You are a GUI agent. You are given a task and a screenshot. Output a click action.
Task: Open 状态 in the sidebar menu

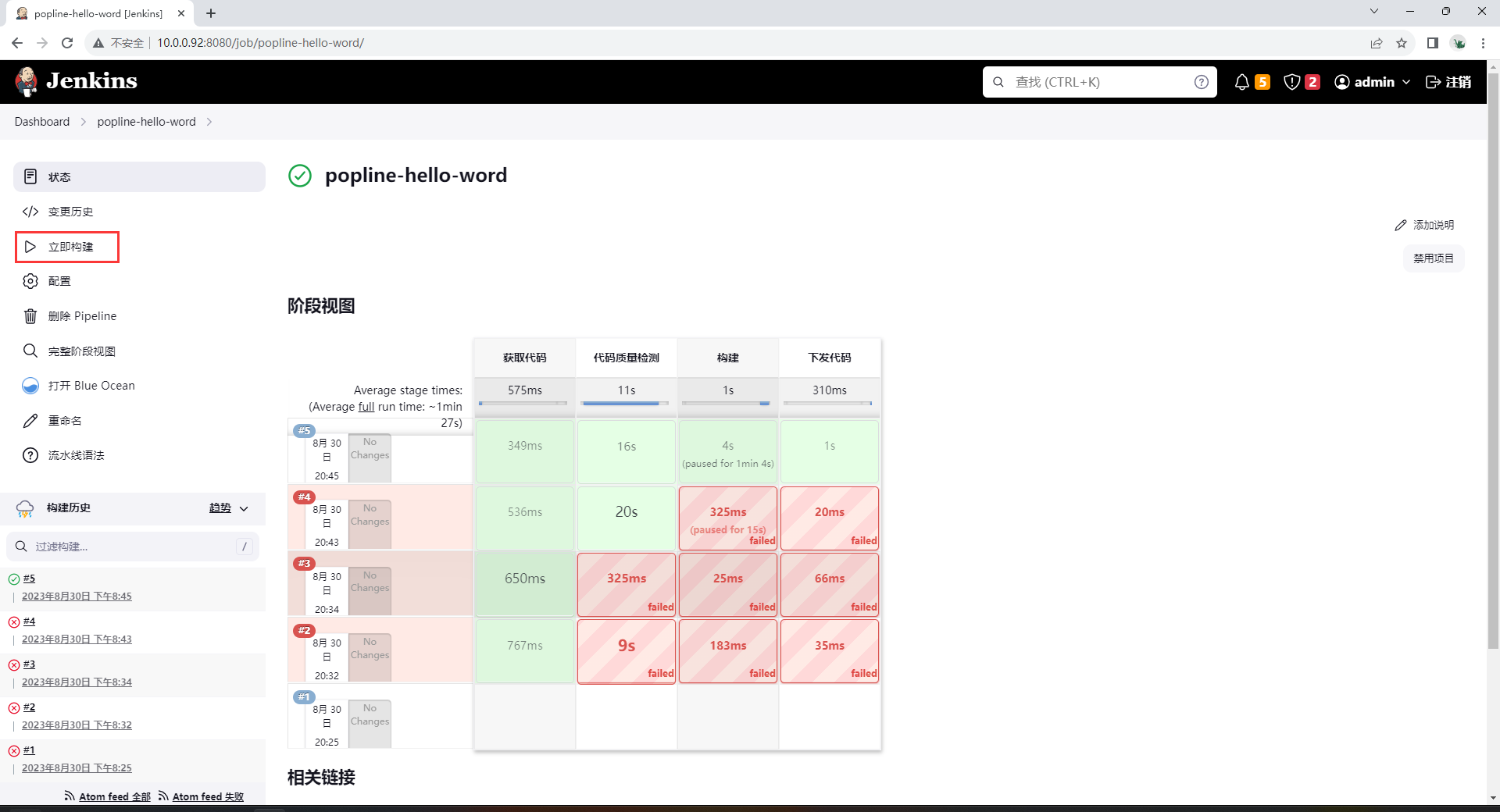click(139, 176)
